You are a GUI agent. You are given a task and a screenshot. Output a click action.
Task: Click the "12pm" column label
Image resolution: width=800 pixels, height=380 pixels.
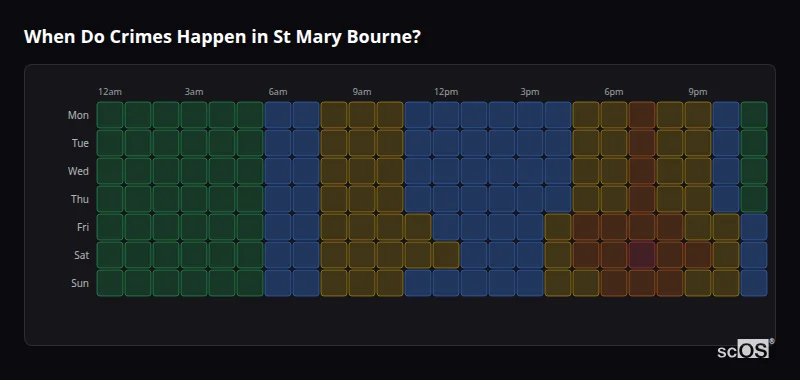click(x=446, y=92)
